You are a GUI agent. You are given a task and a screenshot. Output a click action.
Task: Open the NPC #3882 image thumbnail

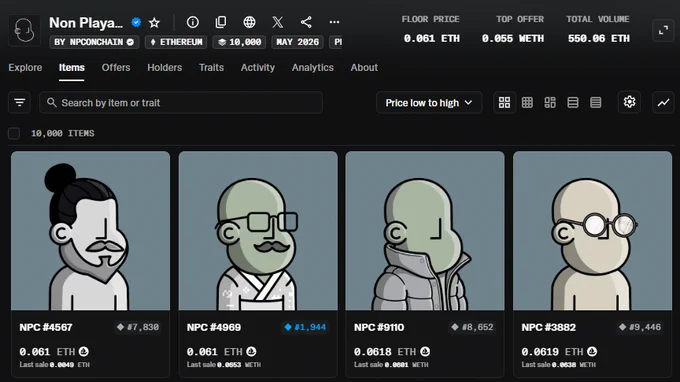coord(592,231)
